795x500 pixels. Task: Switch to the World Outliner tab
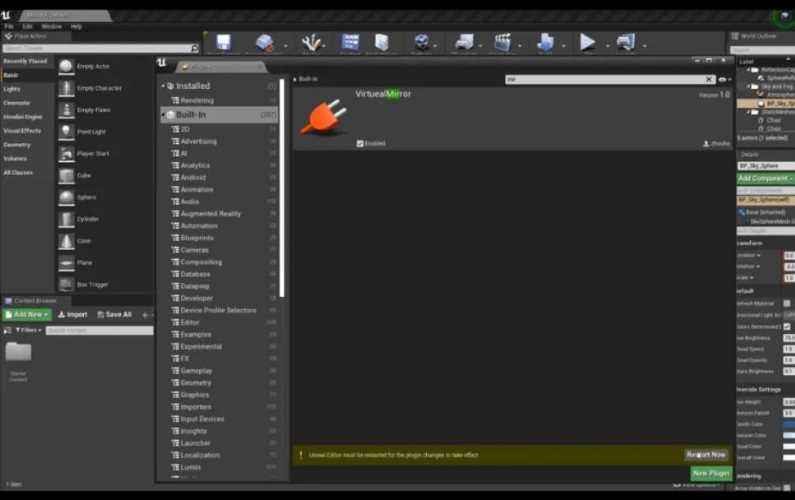tap(757, 36)
